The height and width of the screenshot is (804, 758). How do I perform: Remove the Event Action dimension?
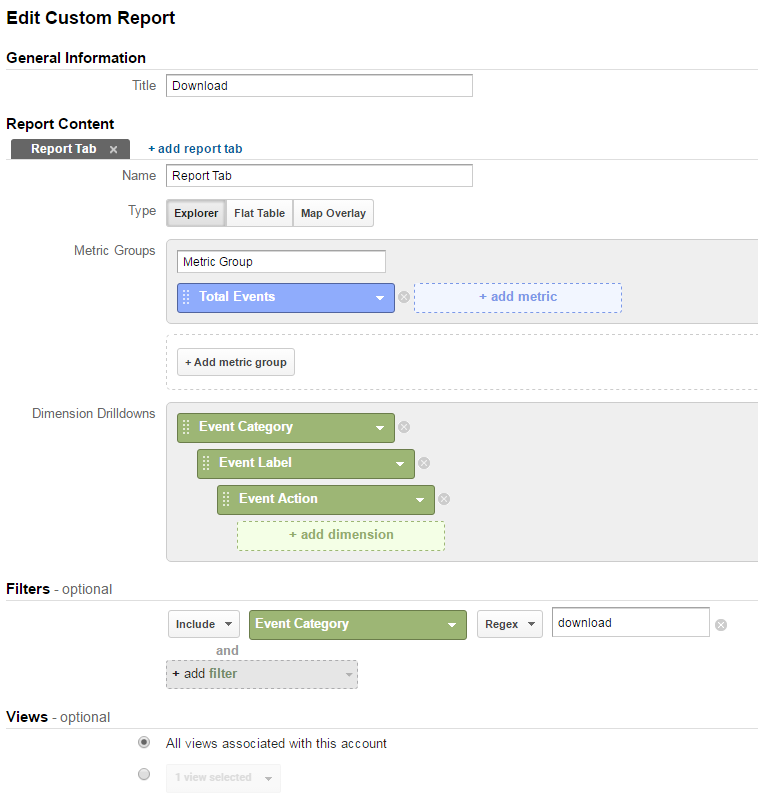coord(444,499)
